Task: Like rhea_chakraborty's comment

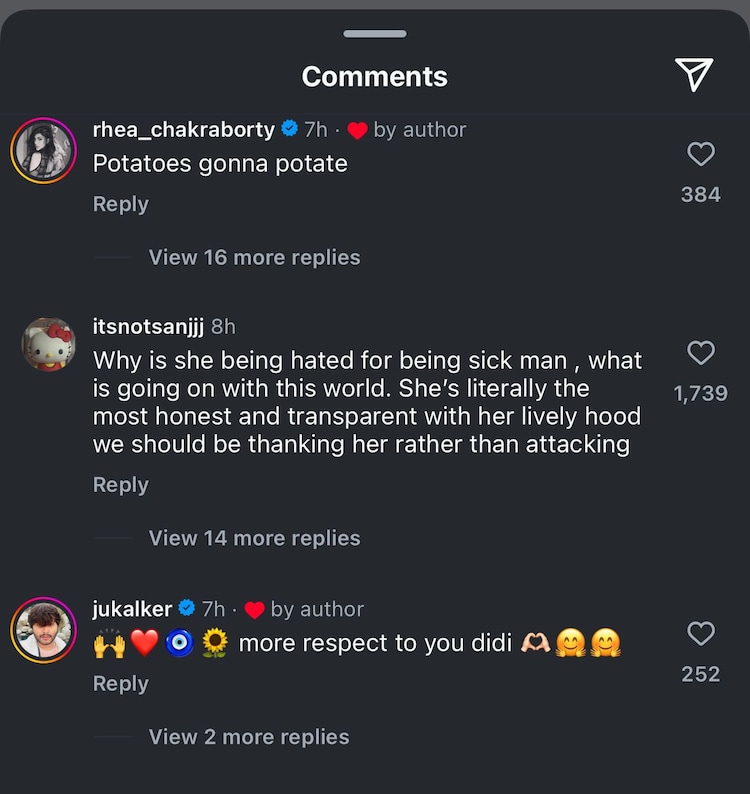Action: tap(701, 154)
